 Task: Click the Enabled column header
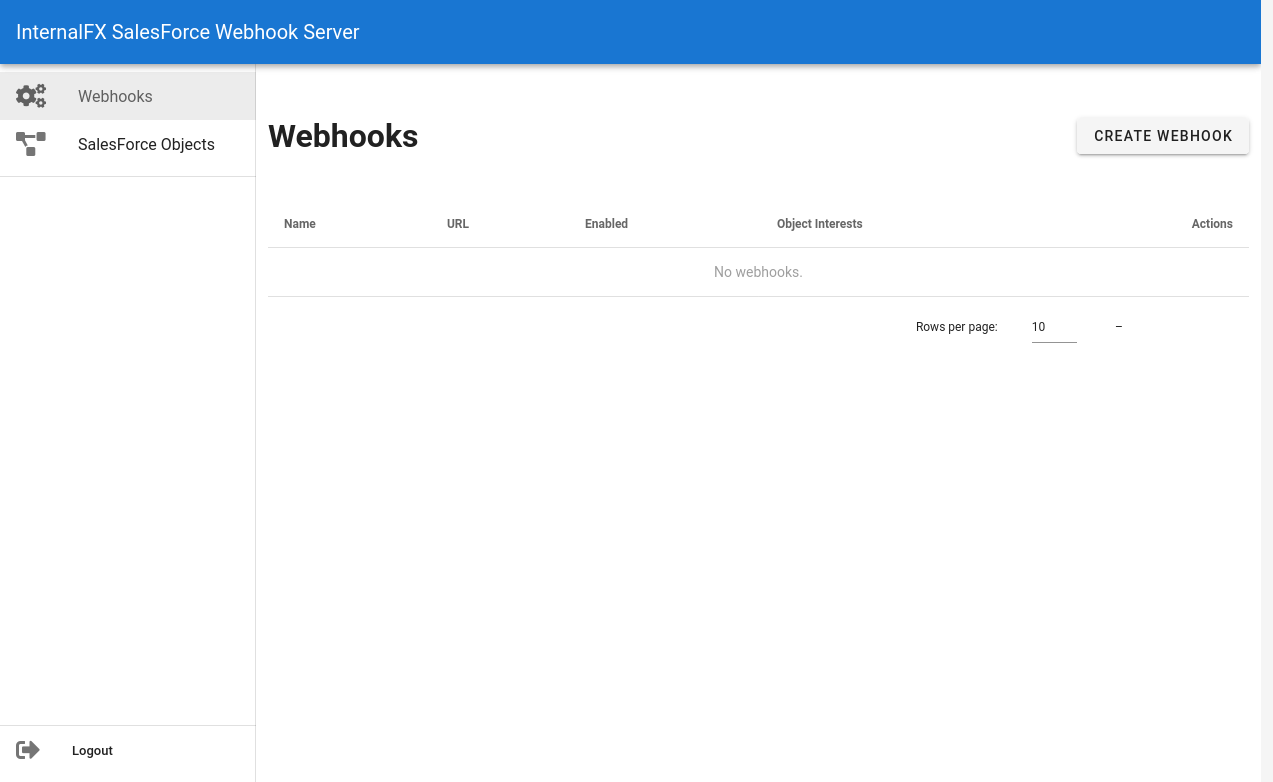click(x=606, y=224)
